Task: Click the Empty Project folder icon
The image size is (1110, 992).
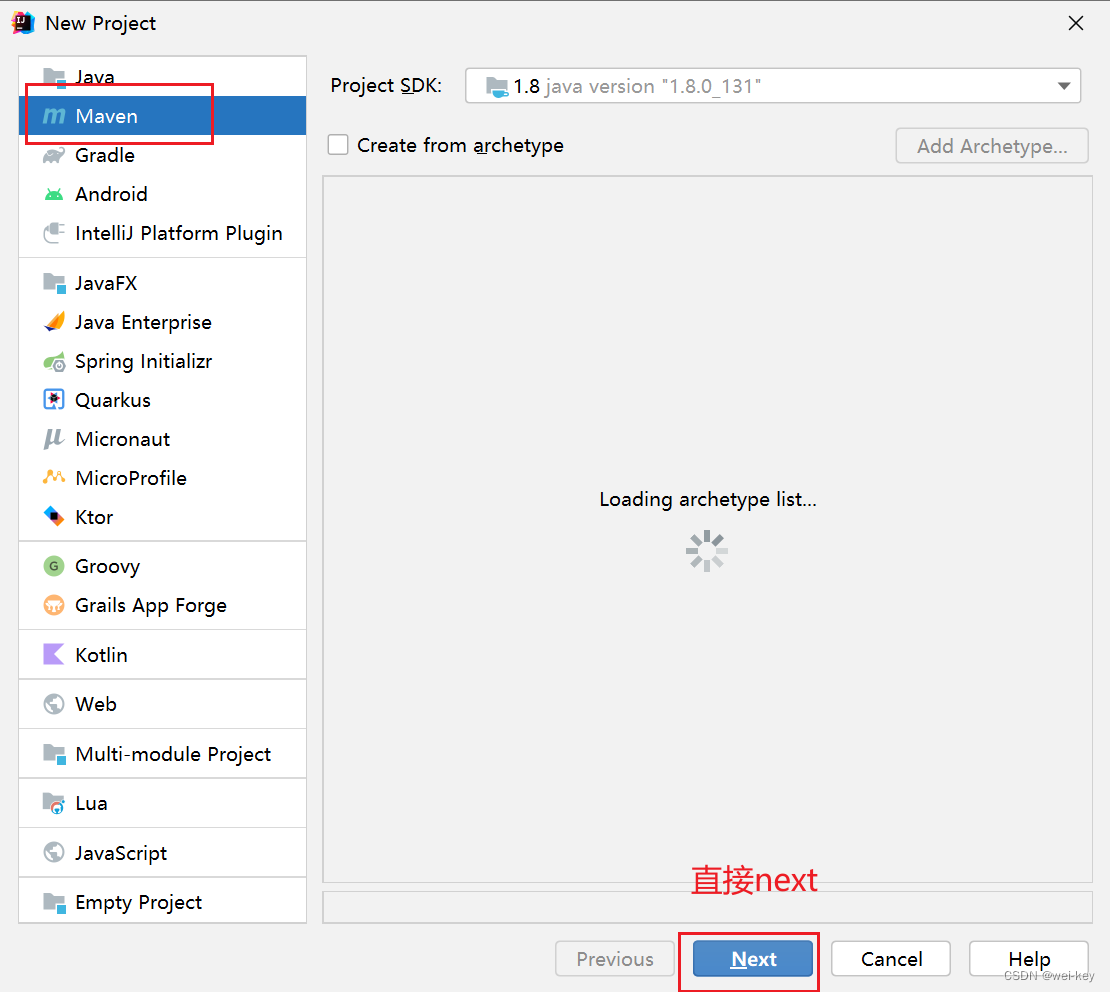Action: (55, 902)
